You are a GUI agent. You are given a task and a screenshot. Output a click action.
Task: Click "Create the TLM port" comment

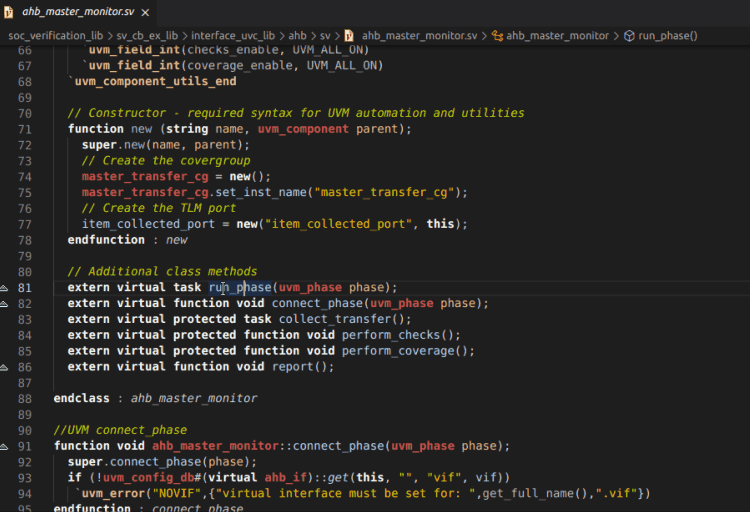[x=159, y=208]
